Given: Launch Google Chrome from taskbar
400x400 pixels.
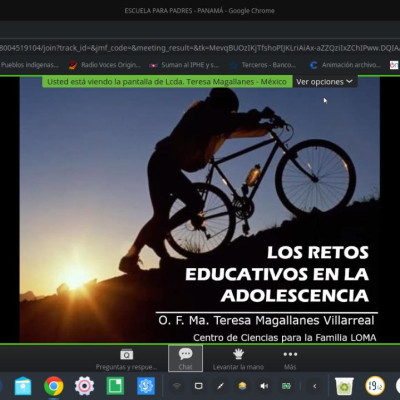Looking at the screenshot, I should pos(54,386).
